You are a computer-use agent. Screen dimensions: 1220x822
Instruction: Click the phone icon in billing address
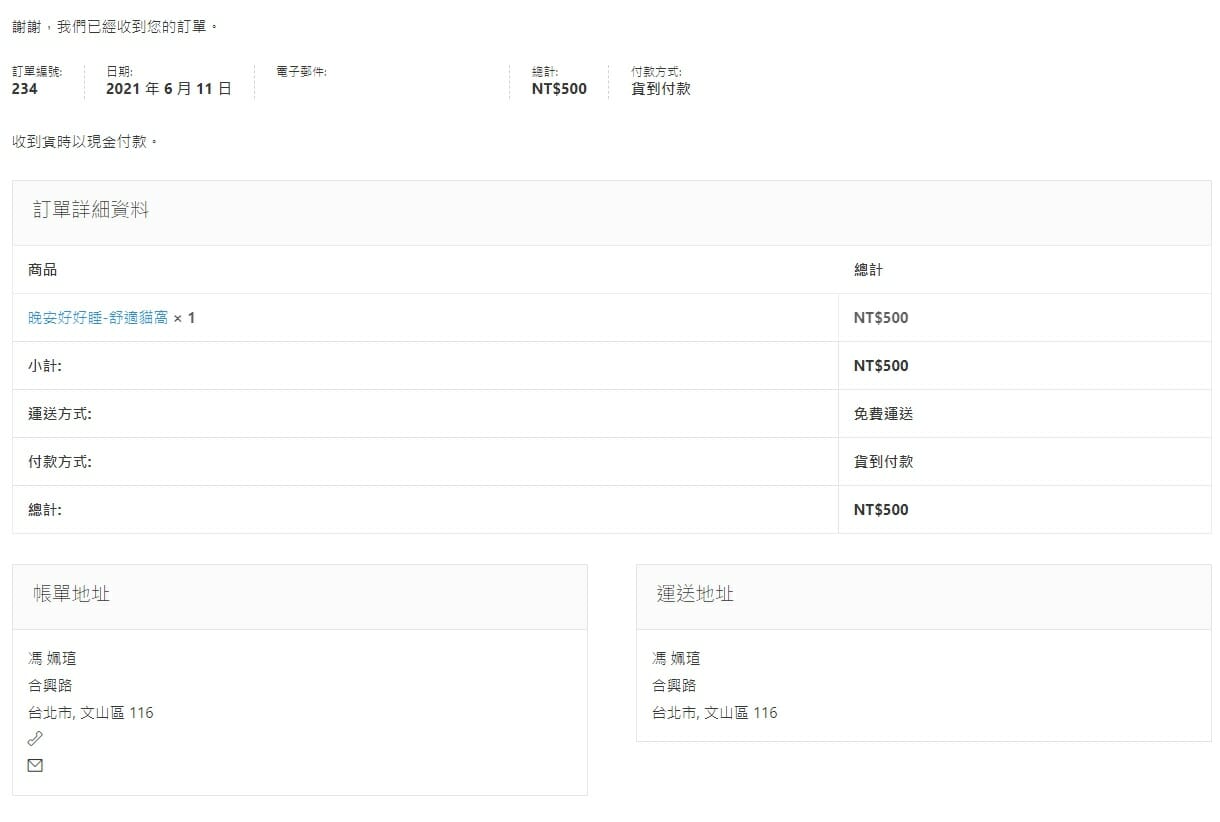pos(35,739)
